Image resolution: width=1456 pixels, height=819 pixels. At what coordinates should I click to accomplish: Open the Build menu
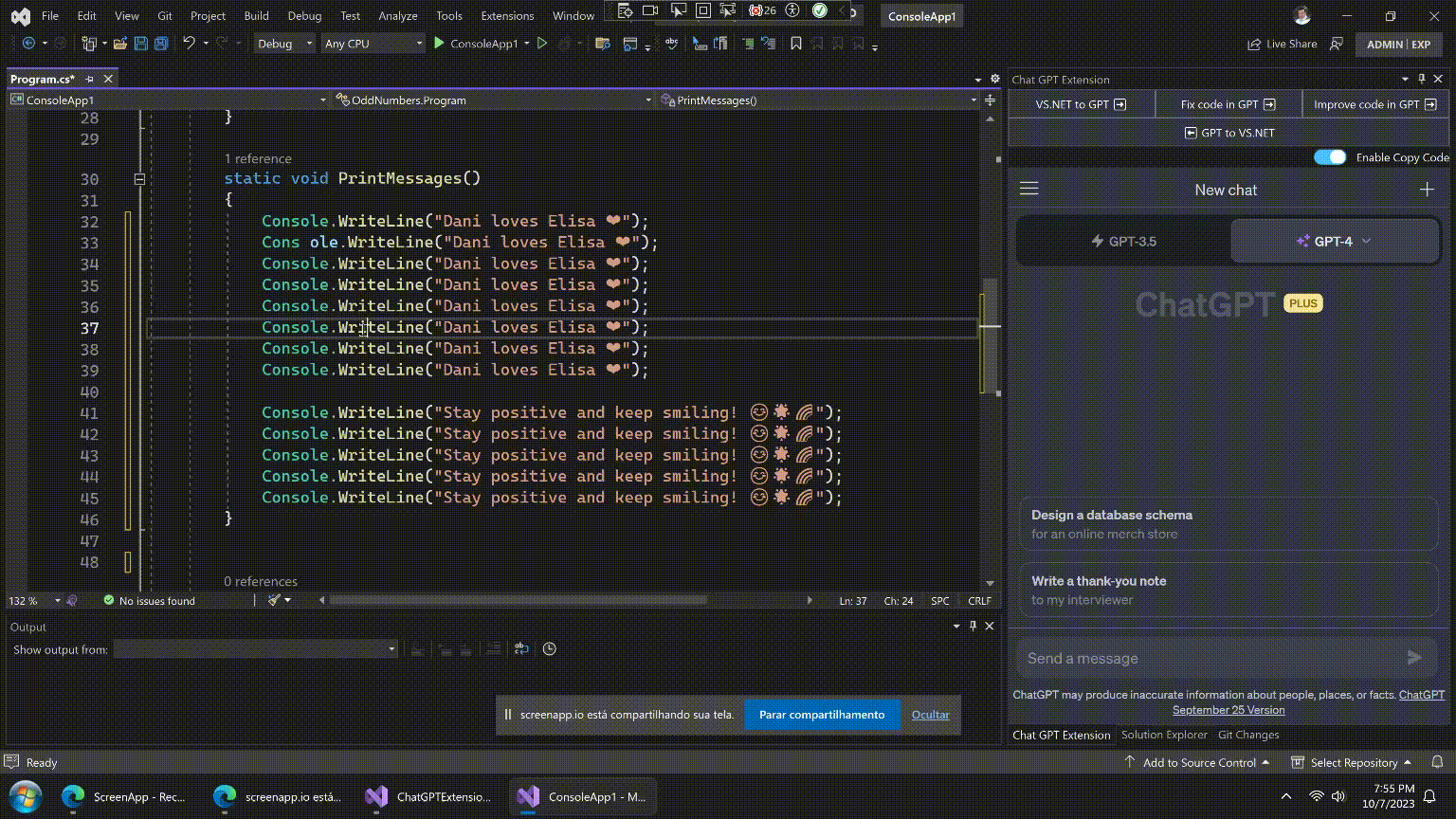tap(256, 16)
